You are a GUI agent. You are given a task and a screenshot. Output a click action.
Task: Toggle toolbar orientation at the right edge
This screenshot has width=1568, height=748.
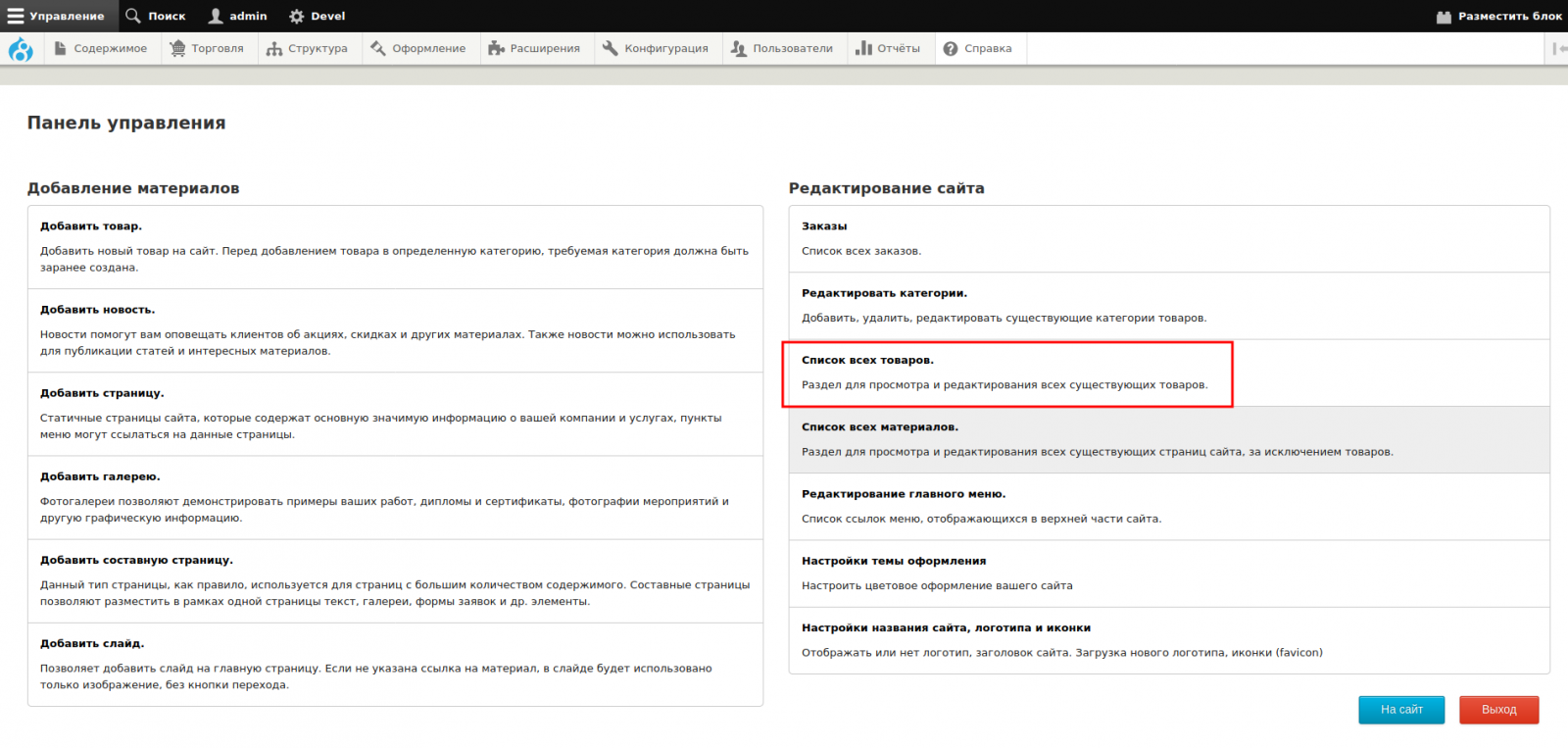pyautogui.click(x=1559, y=48)
